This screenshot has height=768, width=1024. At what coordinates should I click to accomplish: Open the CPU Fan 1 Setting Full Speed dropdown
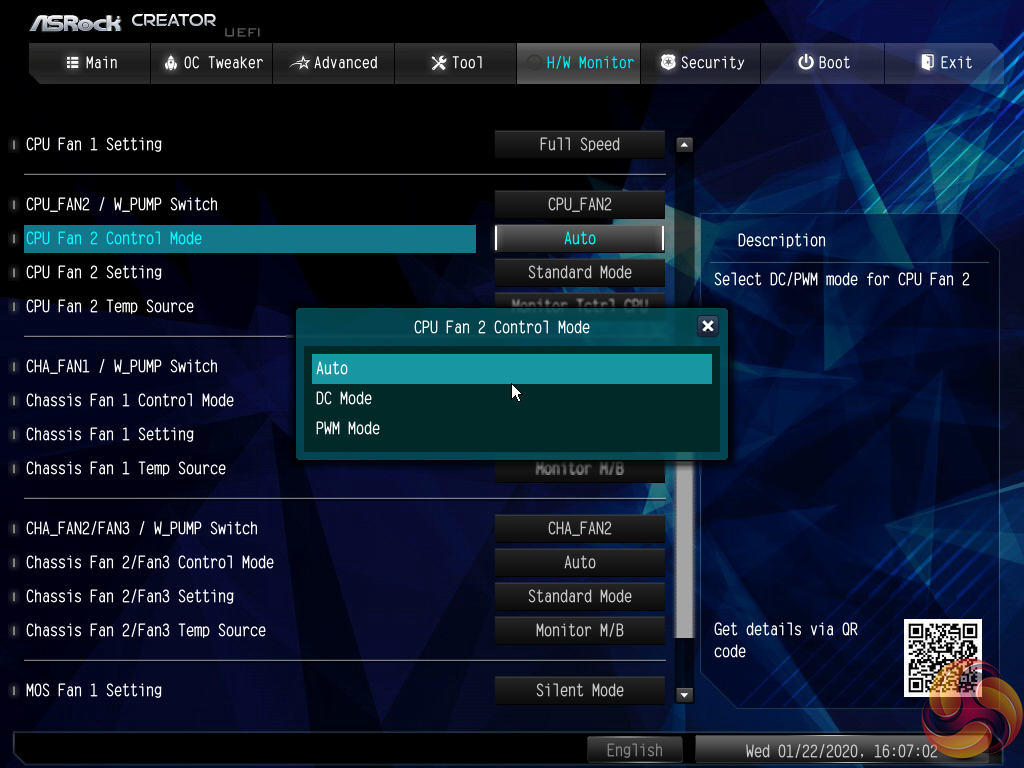tap(579, 144)
